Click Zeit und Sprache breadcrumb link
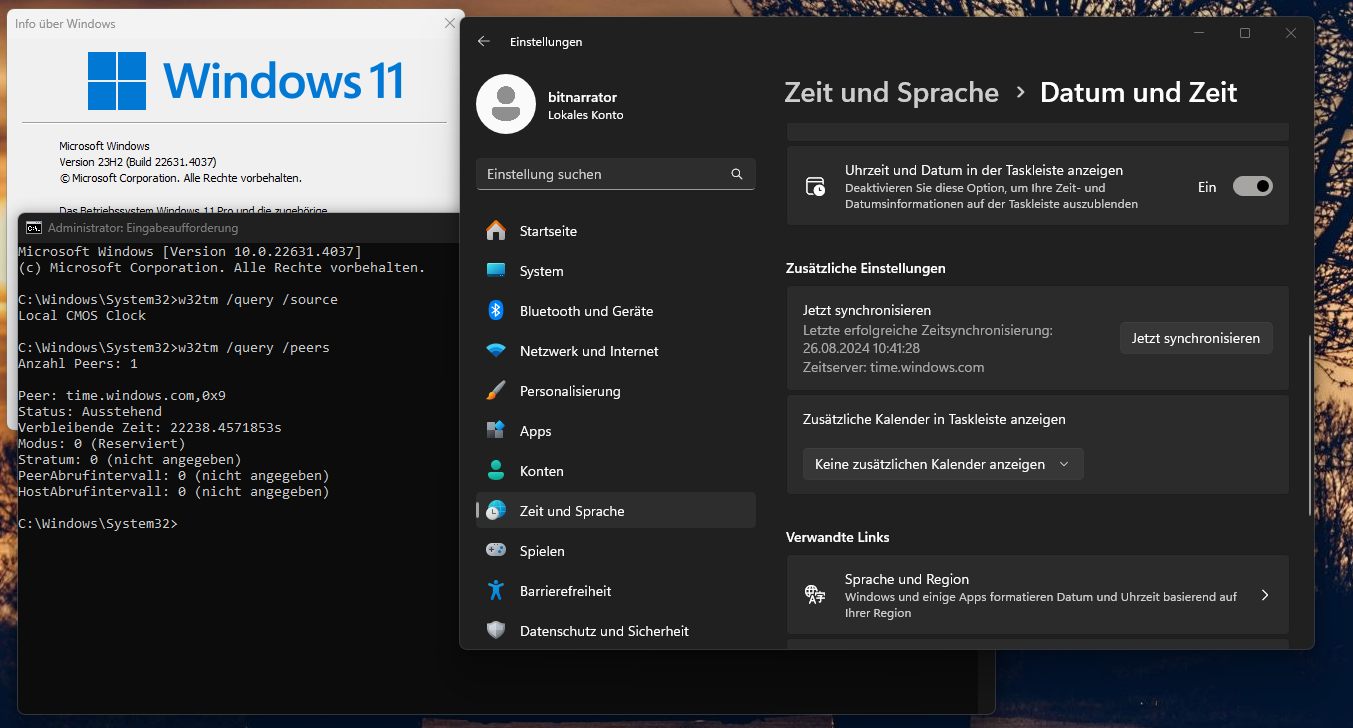1353x728 pixels. click(x=891, y=93)
